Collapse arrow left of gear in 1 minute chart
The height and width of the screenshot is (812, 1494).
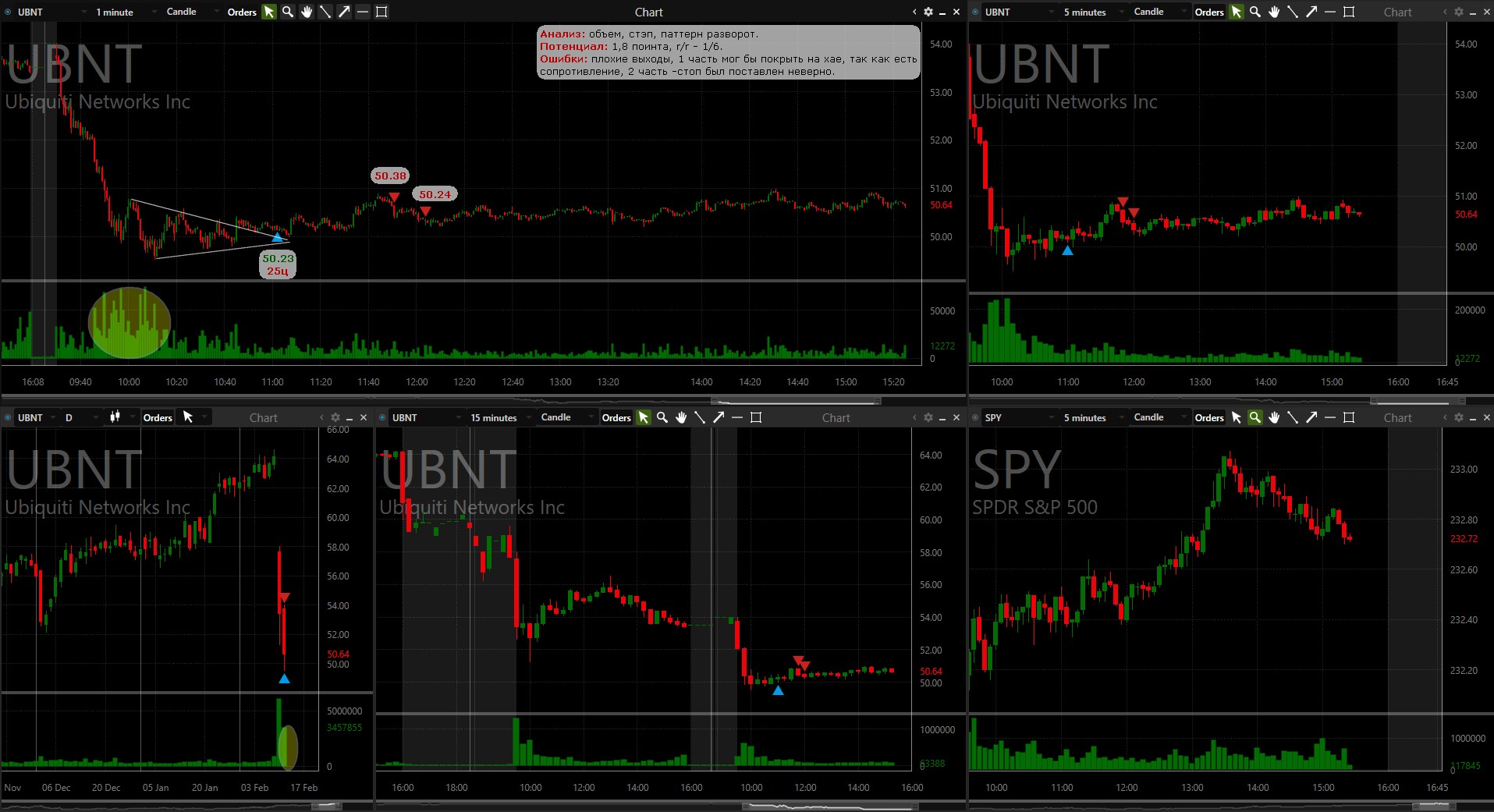point(914,12)
